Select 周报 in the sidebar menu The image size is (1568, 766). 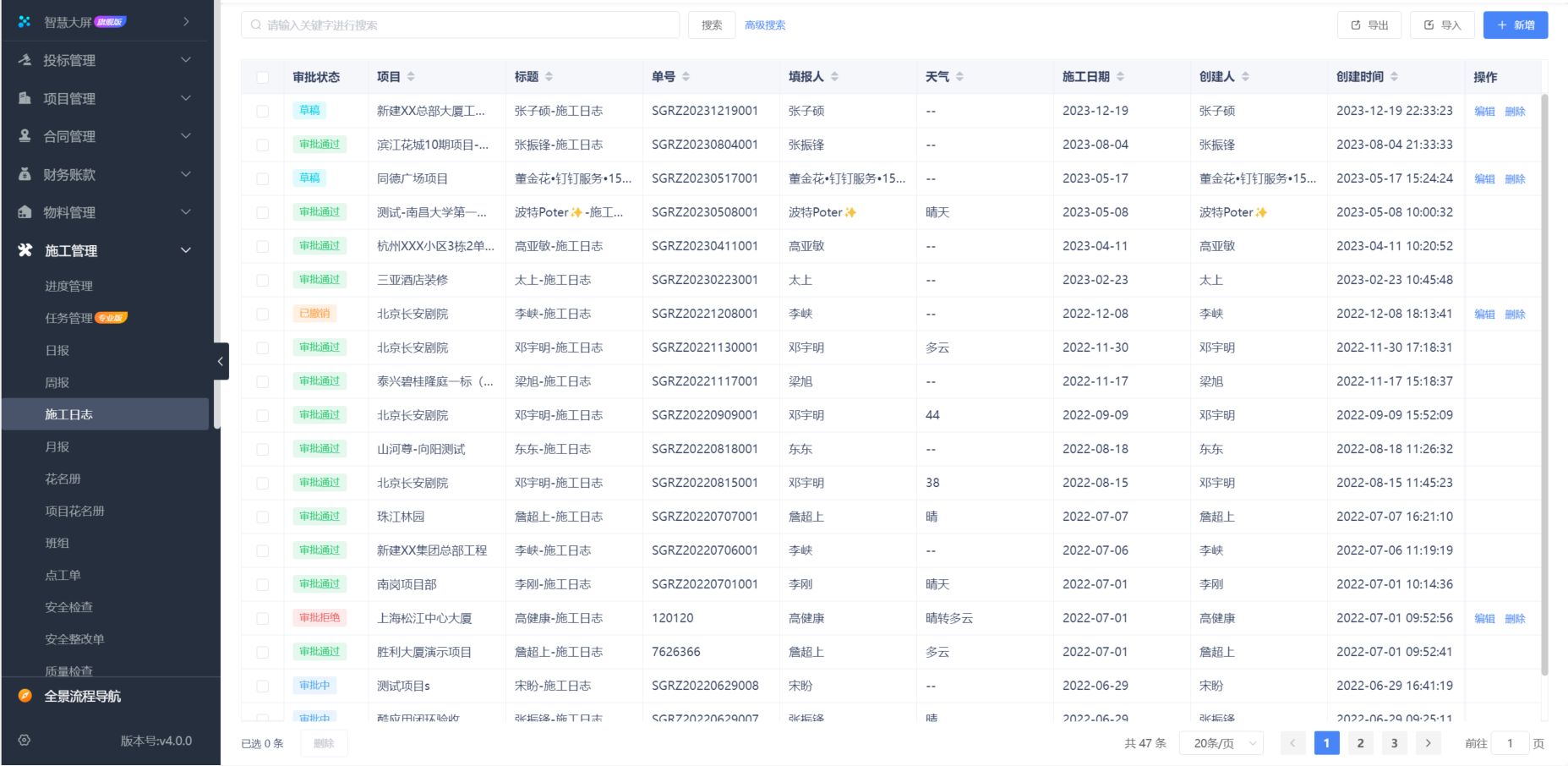[x=57, y=382]
